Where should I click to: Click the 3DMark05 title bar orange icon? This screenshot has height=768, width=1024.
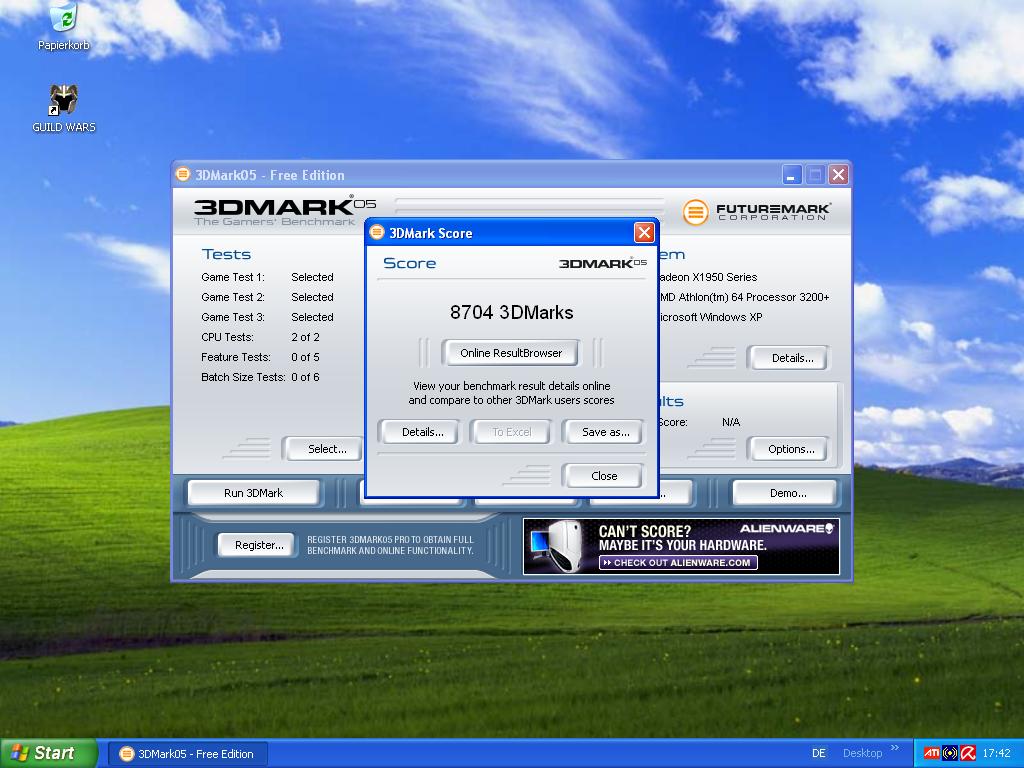point(183,174)
